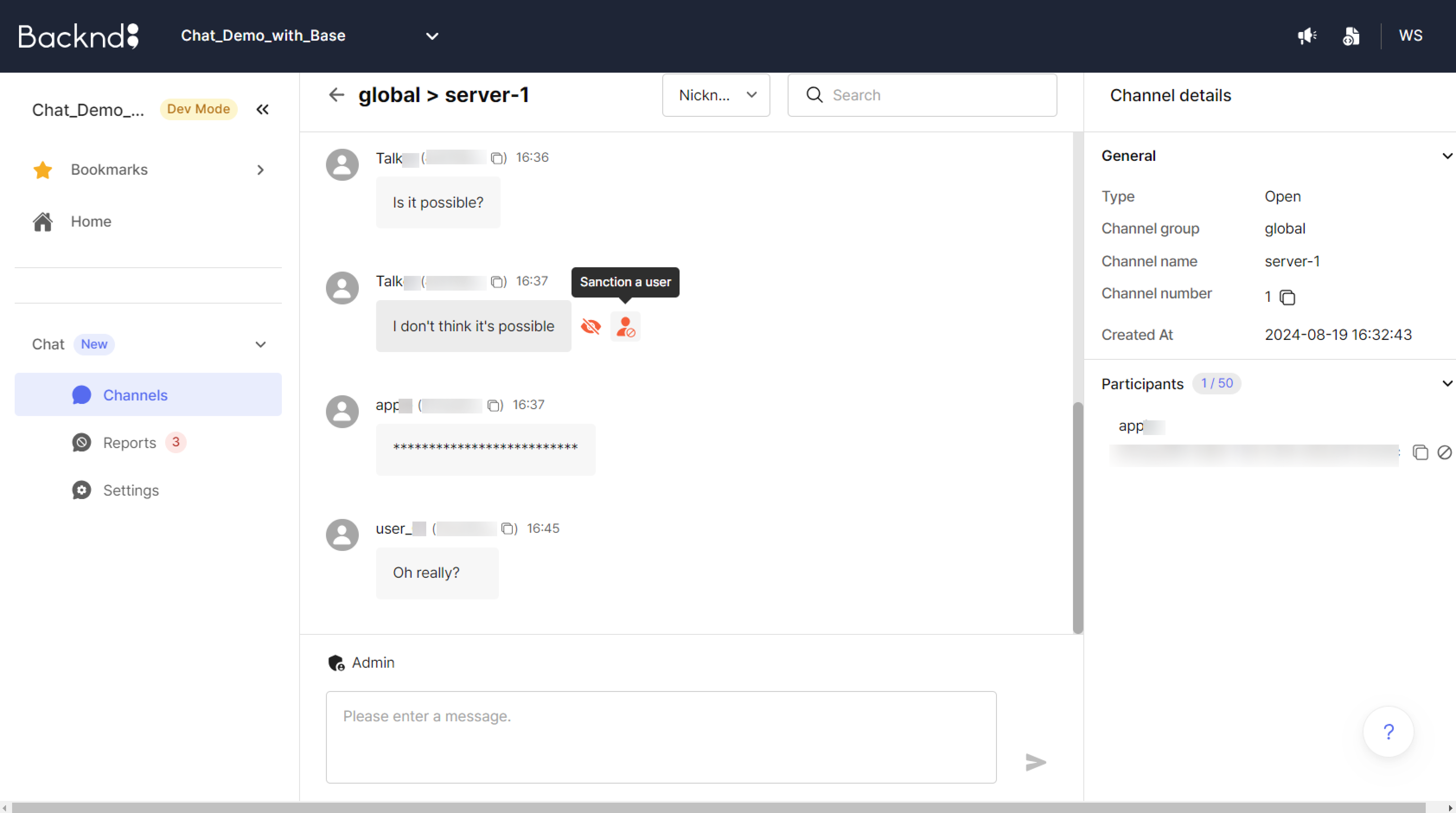Click the Channels speech bubble icon
The height and width of the screenshot is (813, 1456).
pos(81,395)
